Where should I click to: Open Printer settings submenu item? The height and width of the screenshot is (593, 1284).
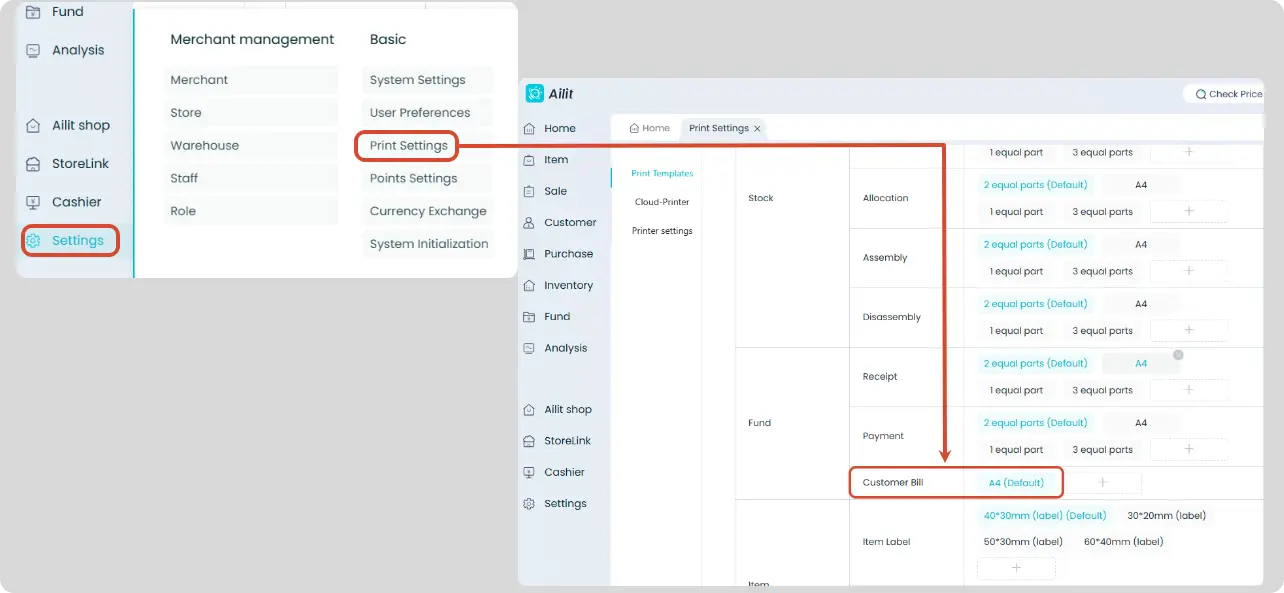(x=662, y=231)
